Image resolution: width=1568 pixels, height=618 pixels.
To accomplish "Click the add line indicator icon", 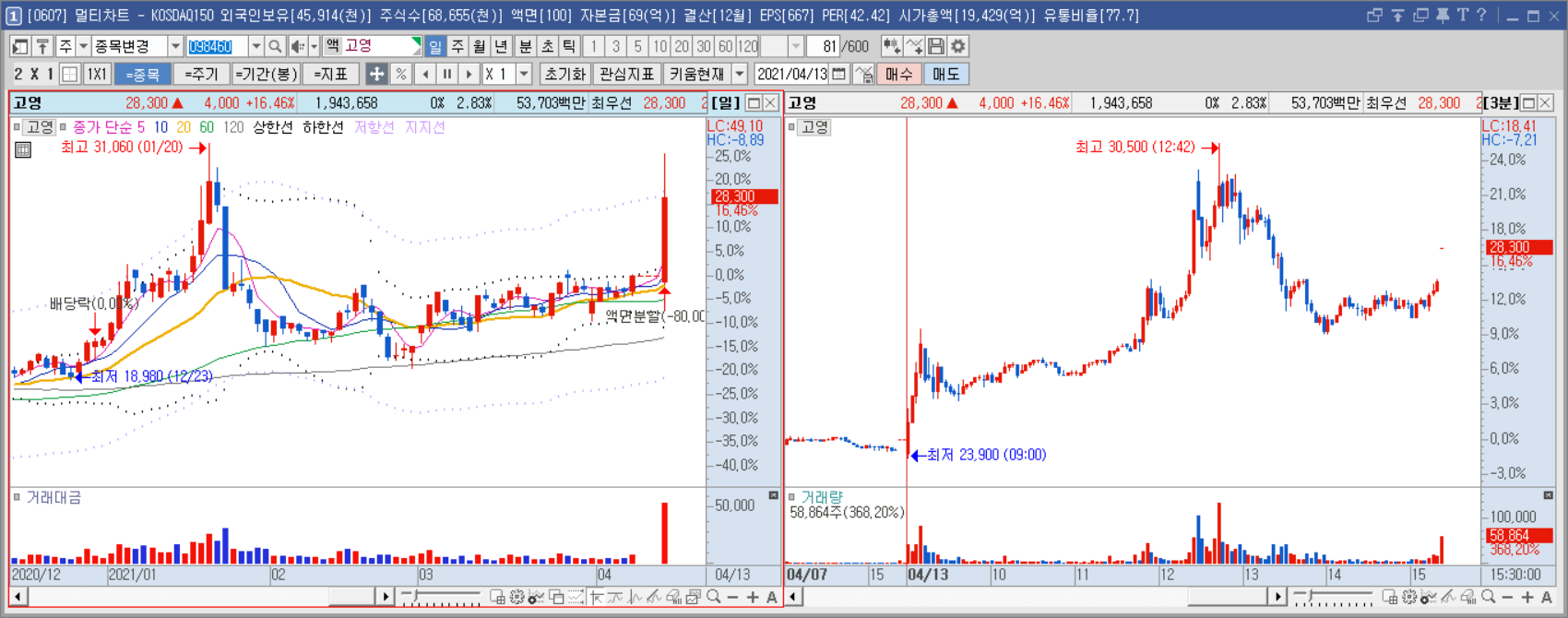I will (914, 46).
